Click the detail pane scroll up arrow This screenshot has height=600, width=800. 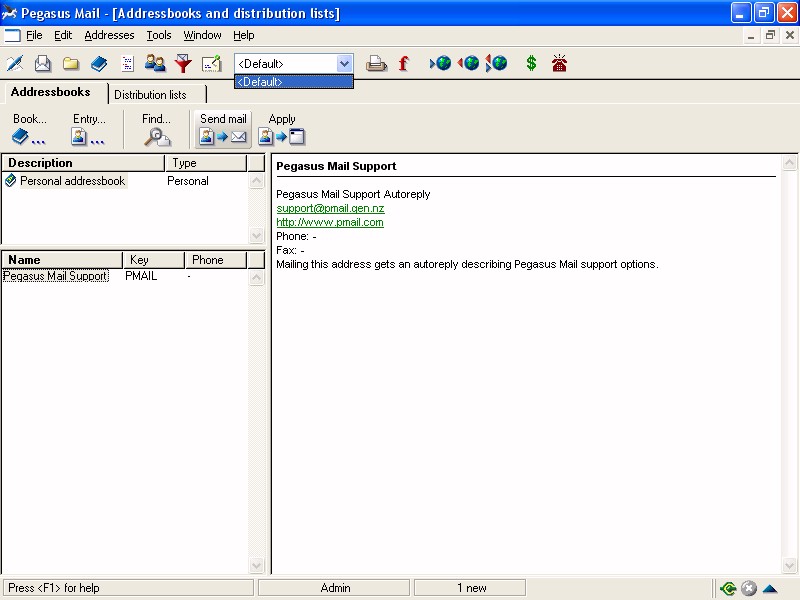(x=789, y=163)
